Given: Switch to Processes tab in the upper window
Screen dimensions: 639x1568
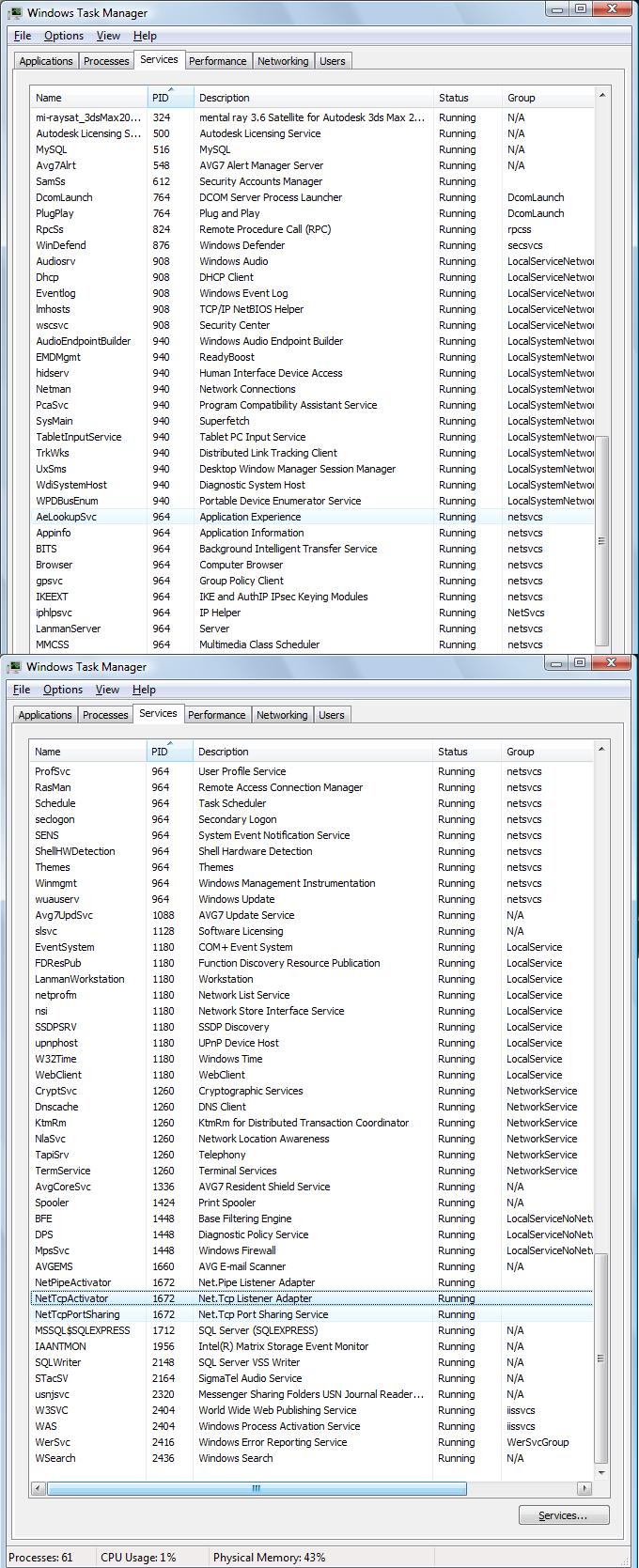Looking at the screenshot, I should click(106, 61).
